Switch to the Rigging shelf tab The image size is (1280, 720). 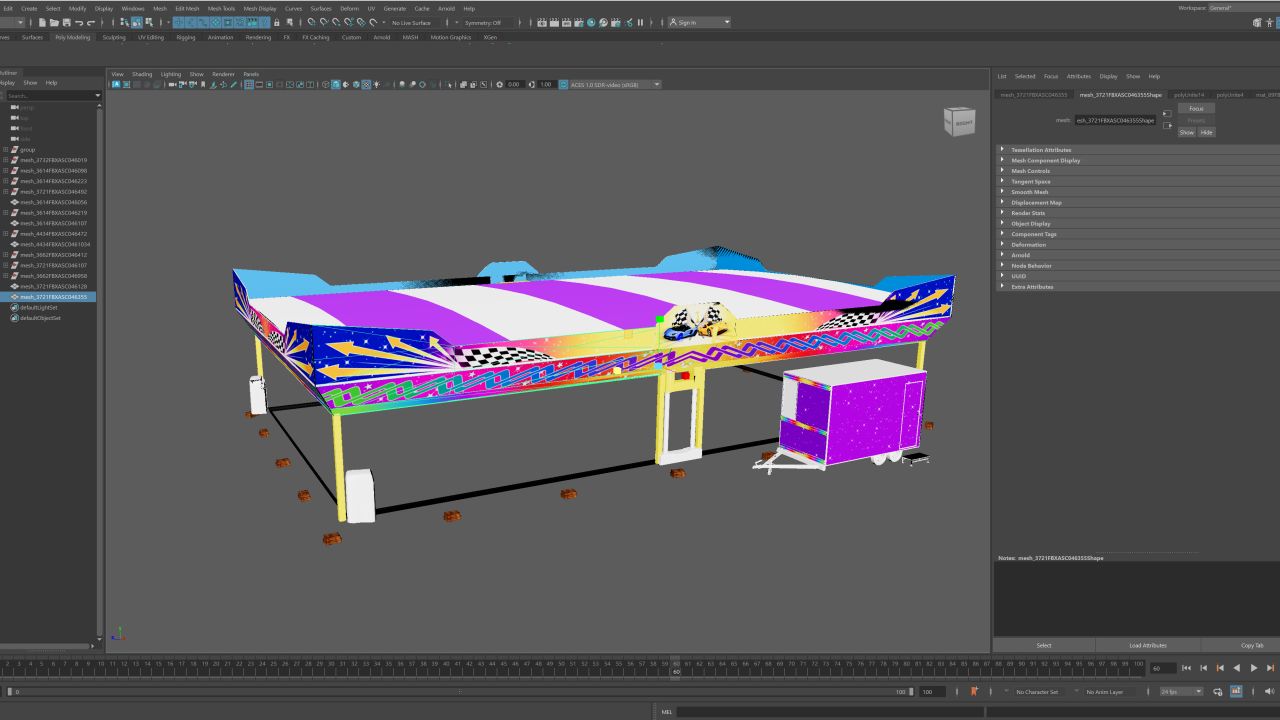[186, 37]
